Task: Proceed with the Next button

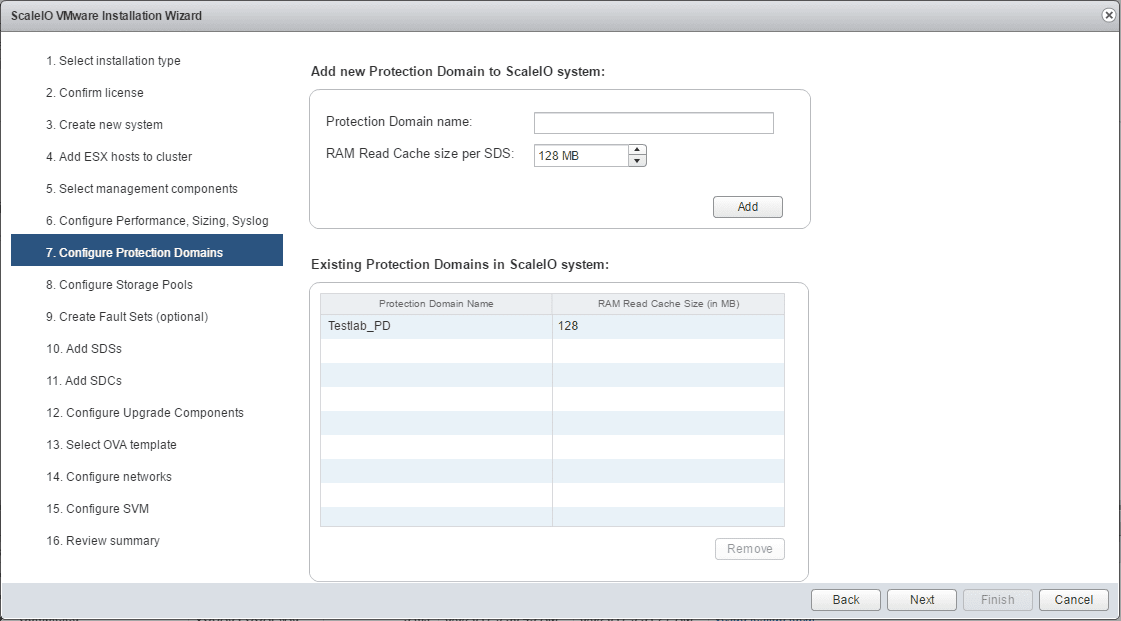Action: 922,600
